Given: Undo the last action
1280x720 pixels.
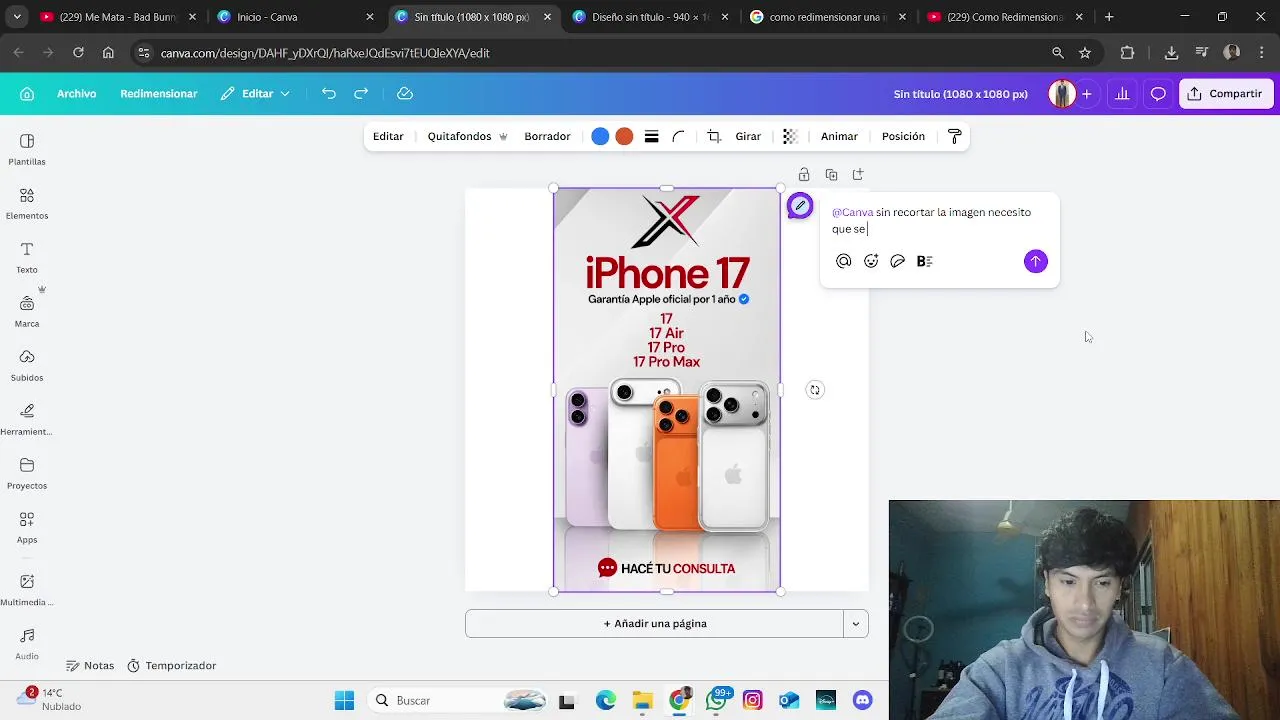Looking at the screenshot, I should 329,93.
